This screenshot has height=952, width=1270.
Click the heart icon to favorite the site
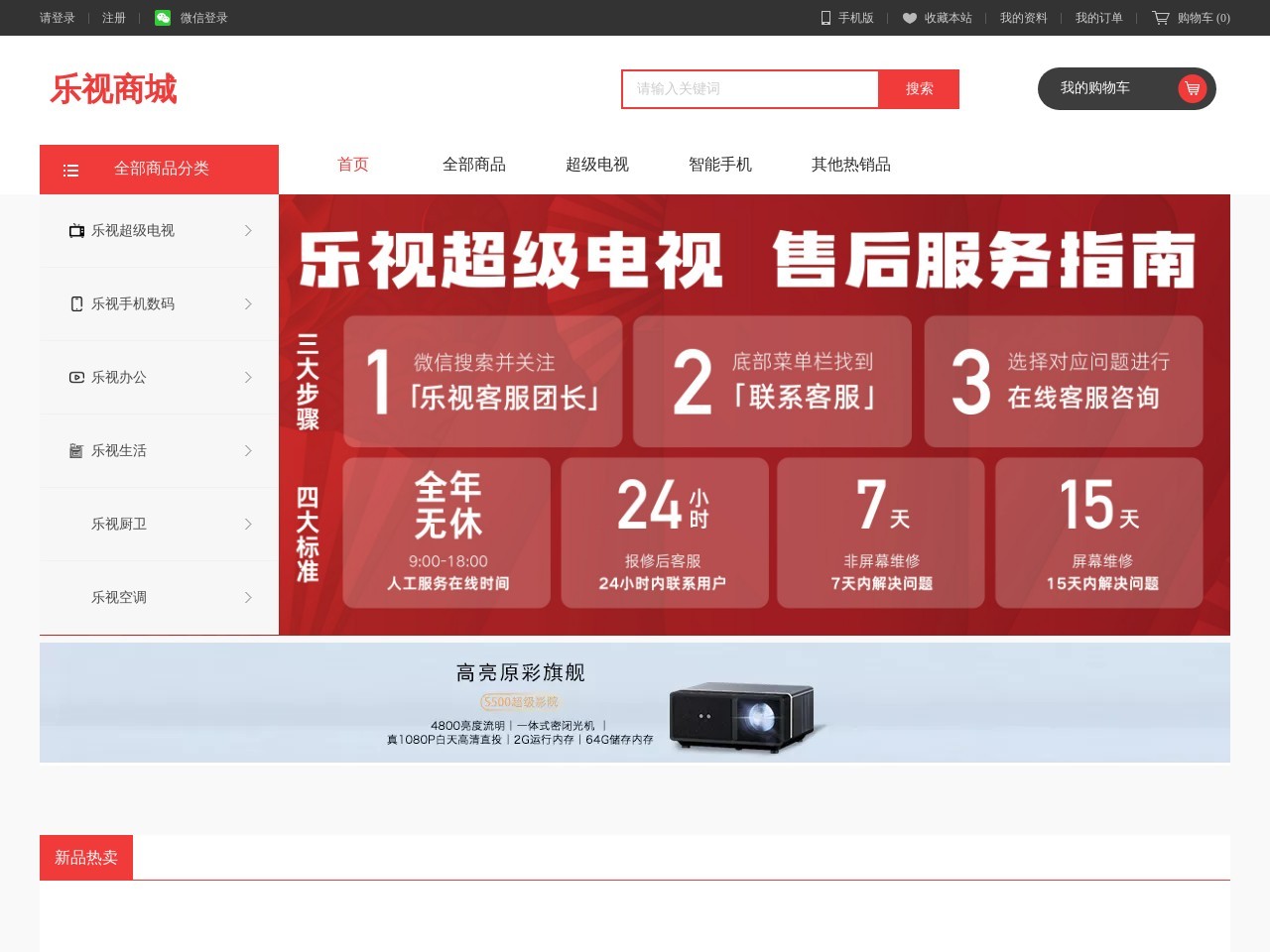click(x=910, y=18)
